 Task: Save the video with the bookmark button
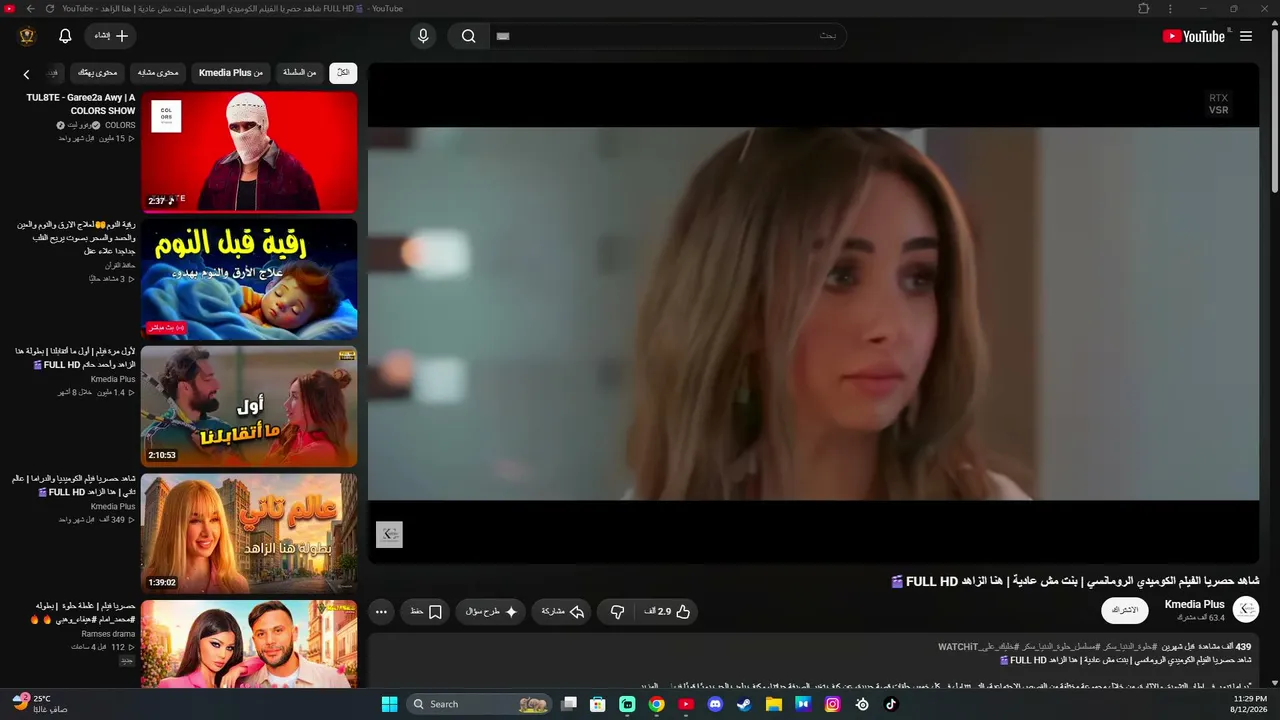[426, 612]
